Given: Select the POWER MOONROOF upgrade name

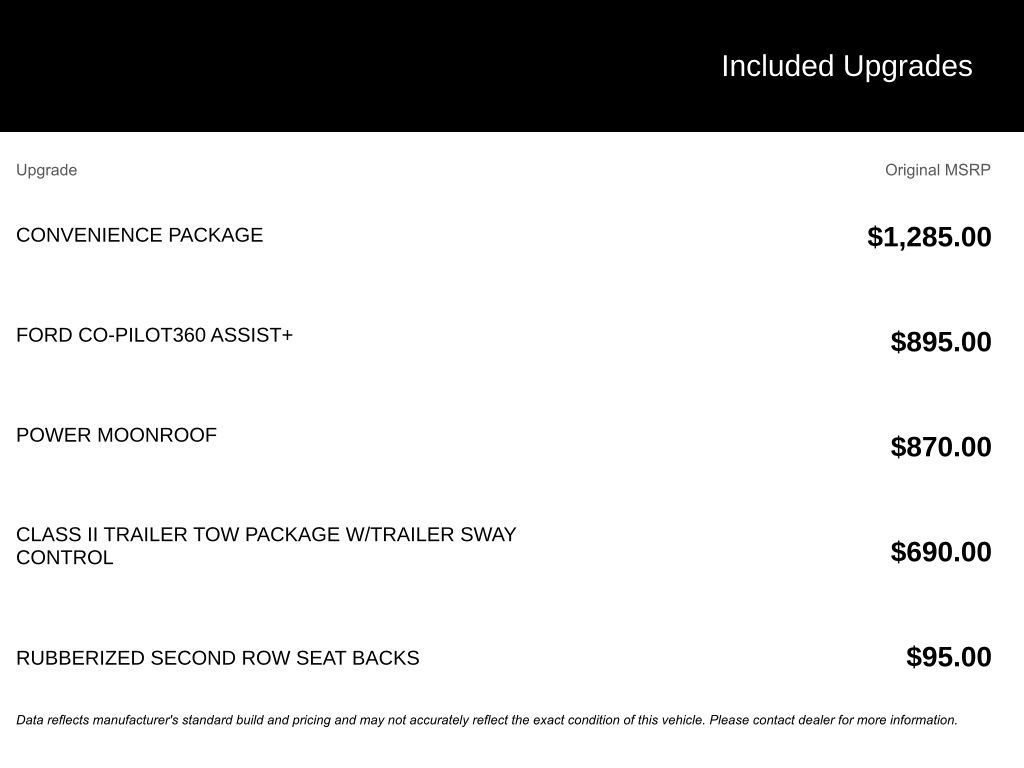Looking at the screenshot, I should (116, 435).
